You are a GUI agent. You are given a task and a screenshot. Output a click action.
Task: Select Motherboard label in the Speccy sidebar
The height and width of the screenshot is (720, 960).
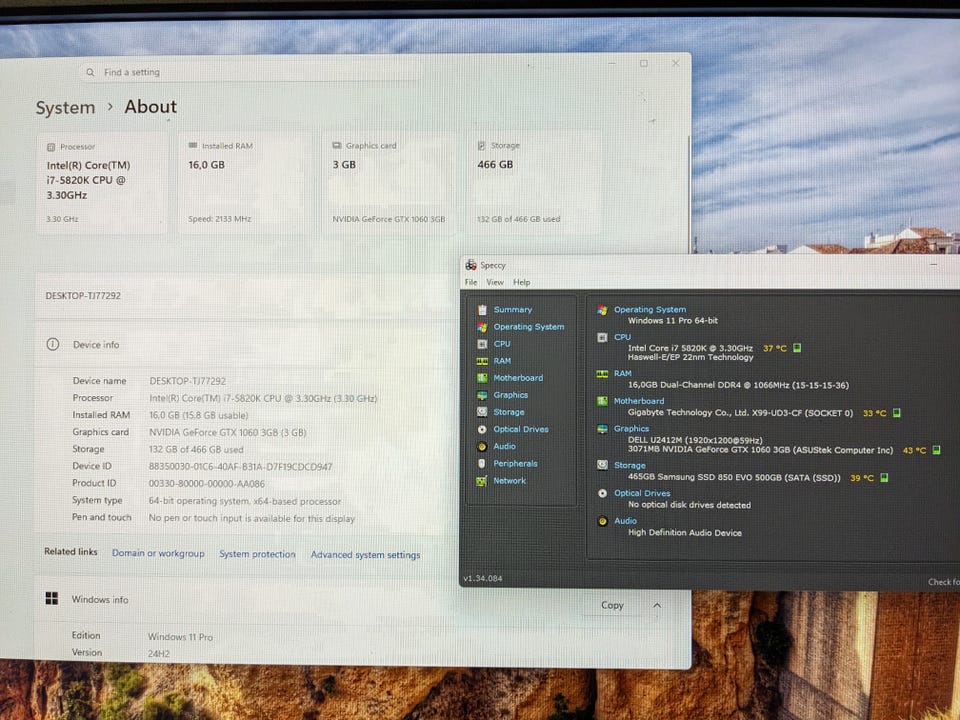coord(518,378)
